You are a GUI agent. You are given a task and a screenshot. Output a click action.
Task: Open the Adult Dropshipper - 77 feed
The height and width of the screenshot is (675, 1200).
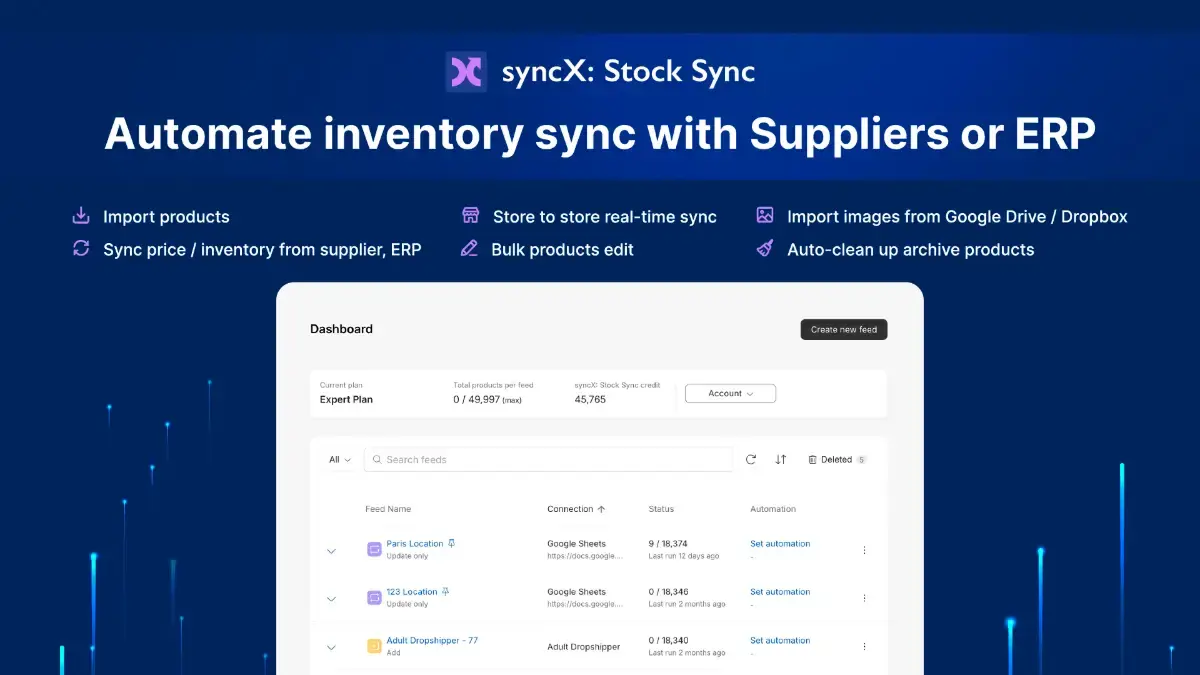point(432,640)
